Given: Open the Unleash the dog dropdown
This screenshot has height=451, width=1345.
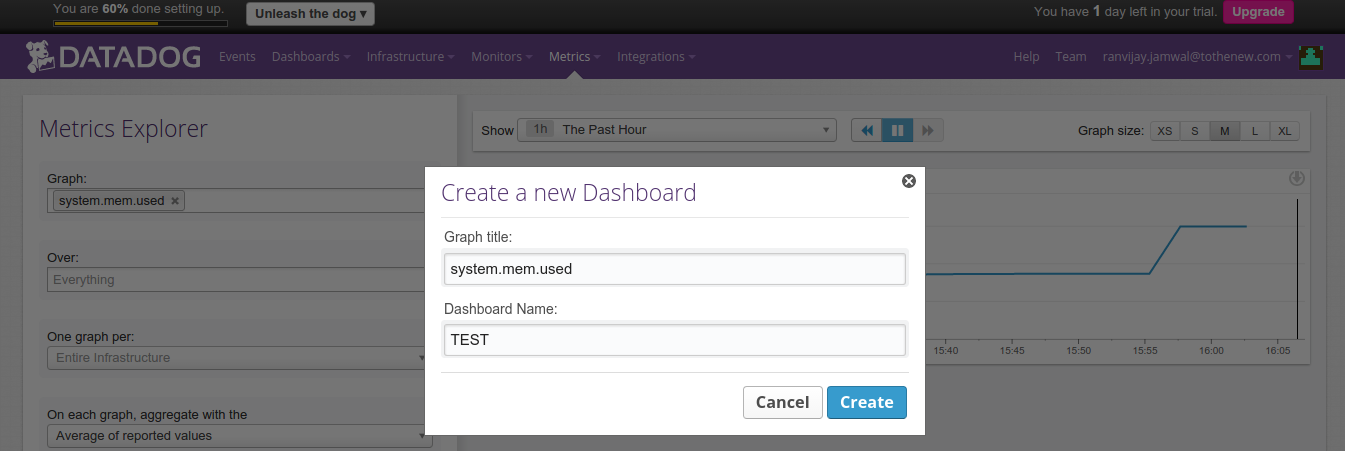Looking at the screenshot, I should point(310,14).
